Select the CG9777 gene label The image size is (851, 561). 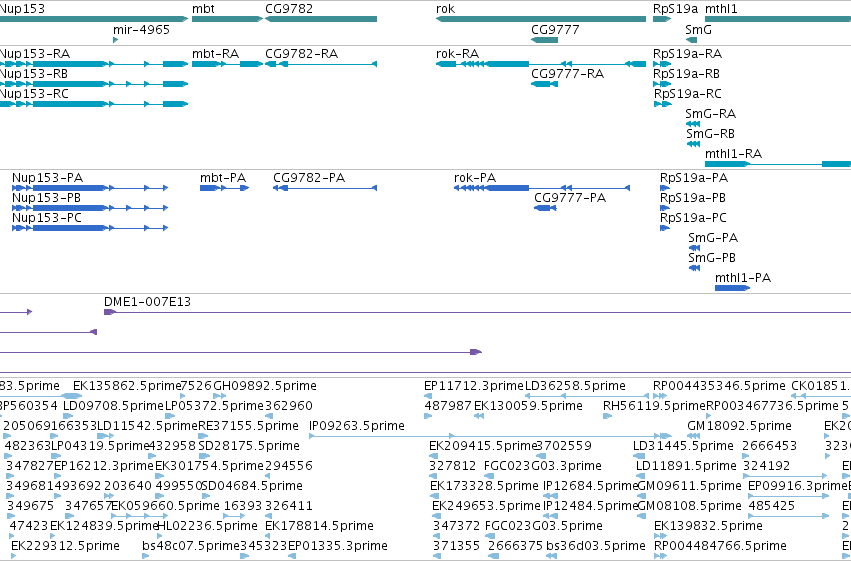click(x=555, y=30)
